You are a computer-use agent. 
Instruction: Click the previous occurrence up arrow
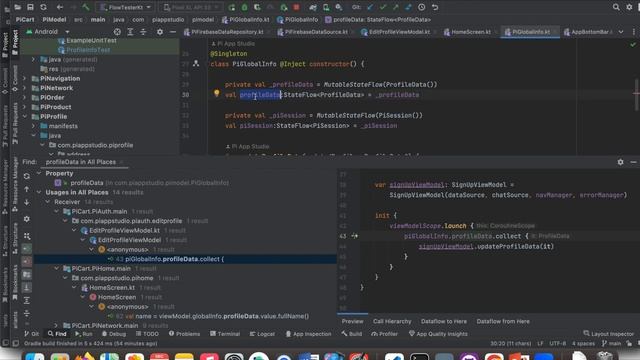pos(27,189)
